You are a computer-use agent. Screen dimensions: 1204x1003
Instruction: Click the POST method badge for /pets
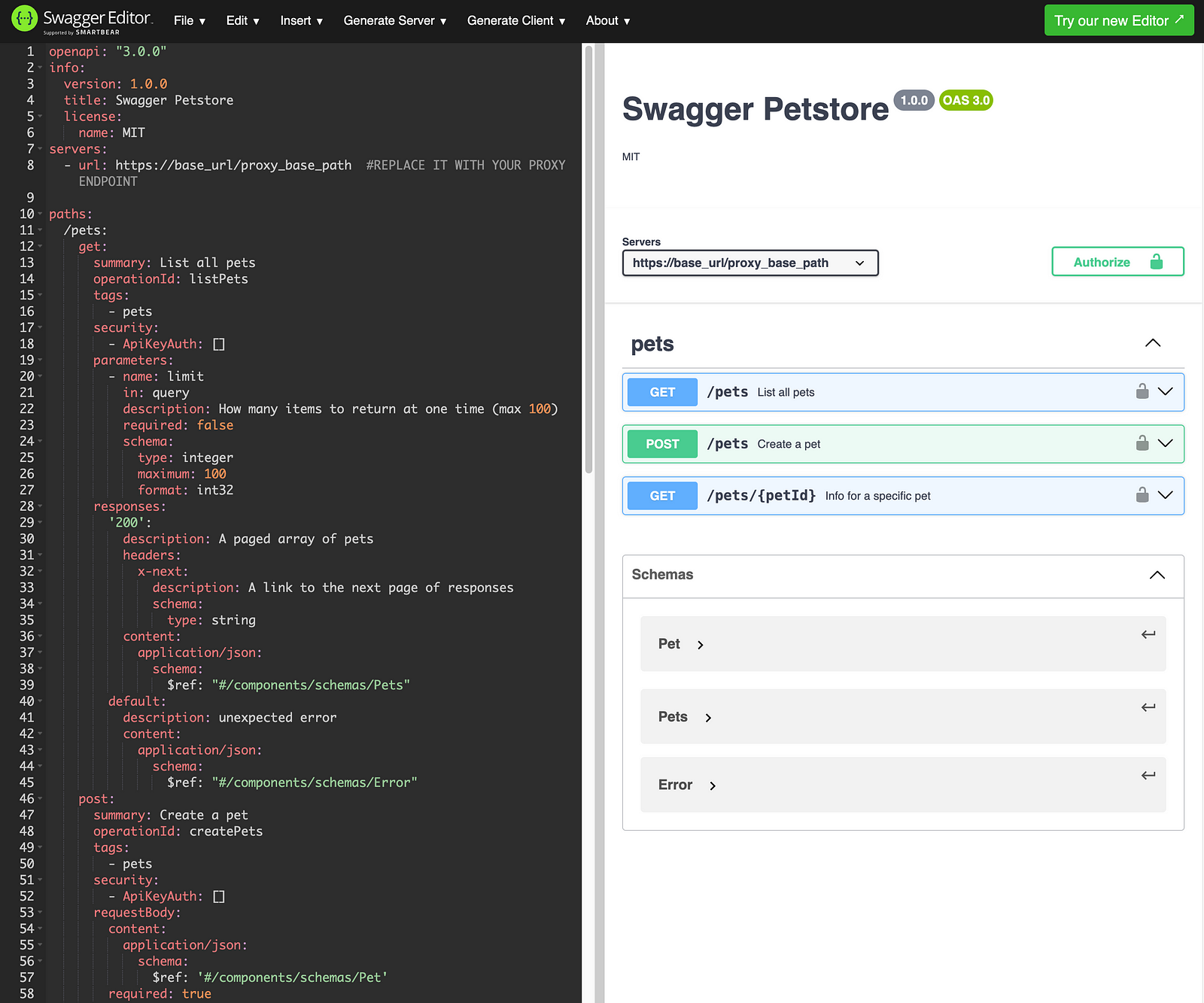click(662, 444)
